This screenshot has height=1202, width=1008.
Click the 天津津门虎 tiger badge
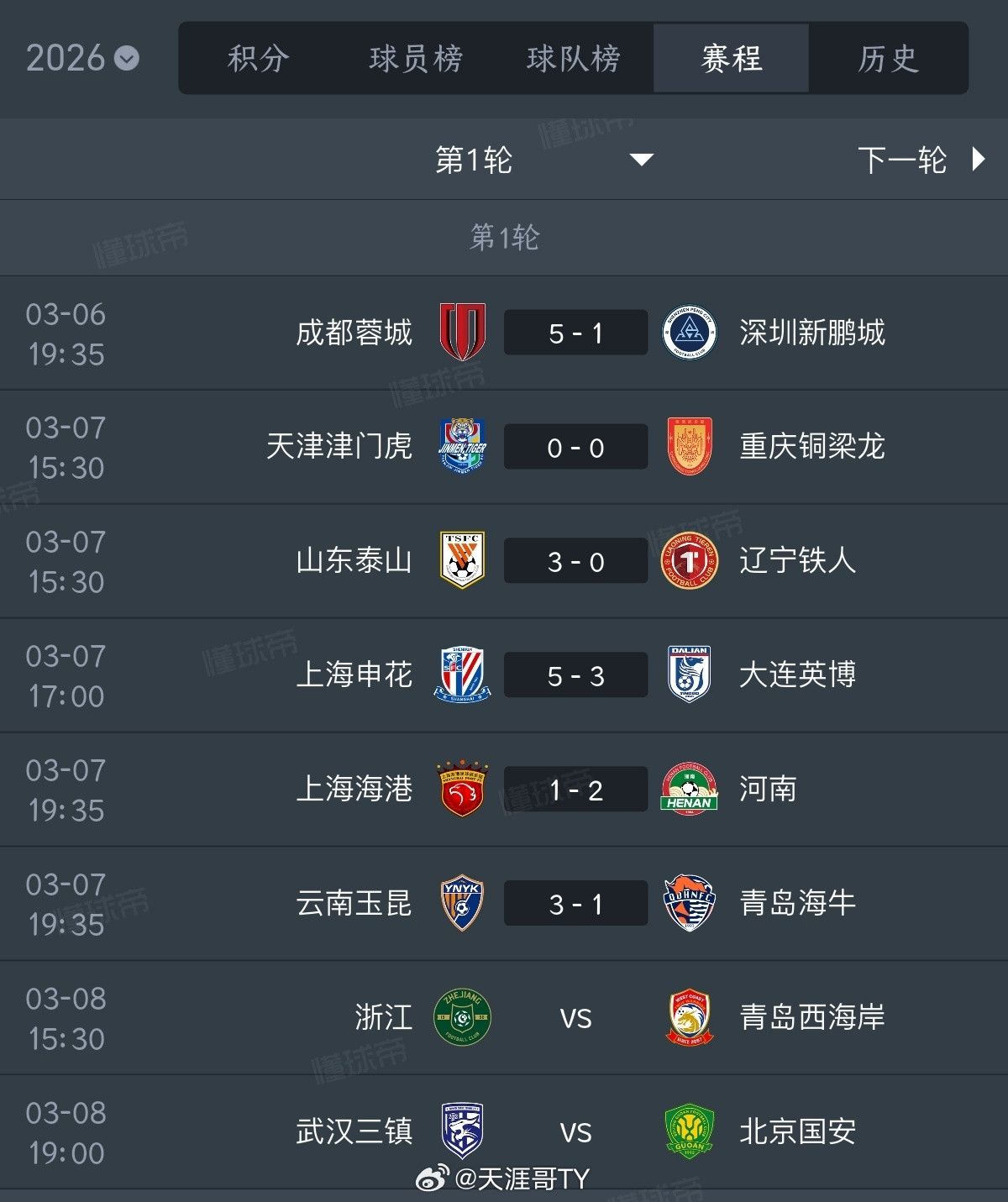[x=461, y=446]
